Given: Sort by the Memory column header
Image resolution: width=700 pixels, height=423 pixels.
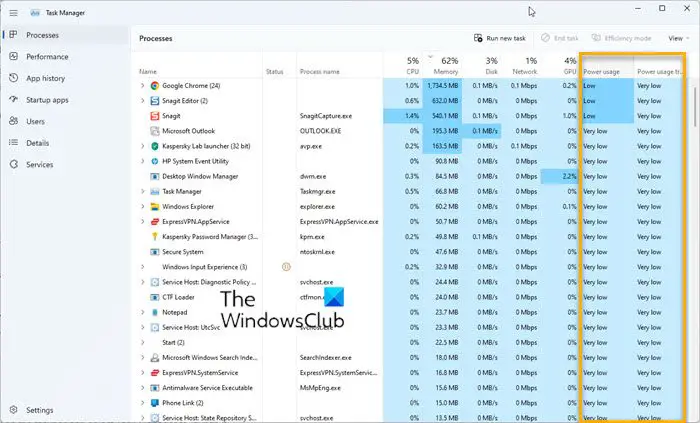Looking at the screenshot, I should (442, 65).
